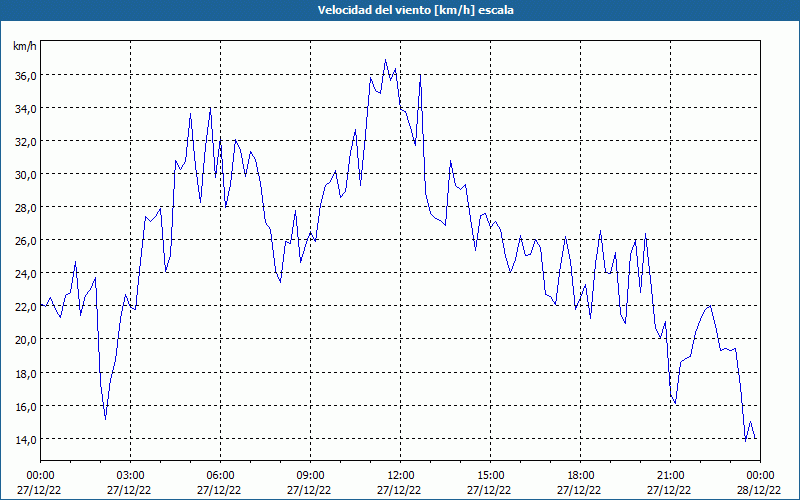Click the 12:00 time axis label

pos(401,476)
